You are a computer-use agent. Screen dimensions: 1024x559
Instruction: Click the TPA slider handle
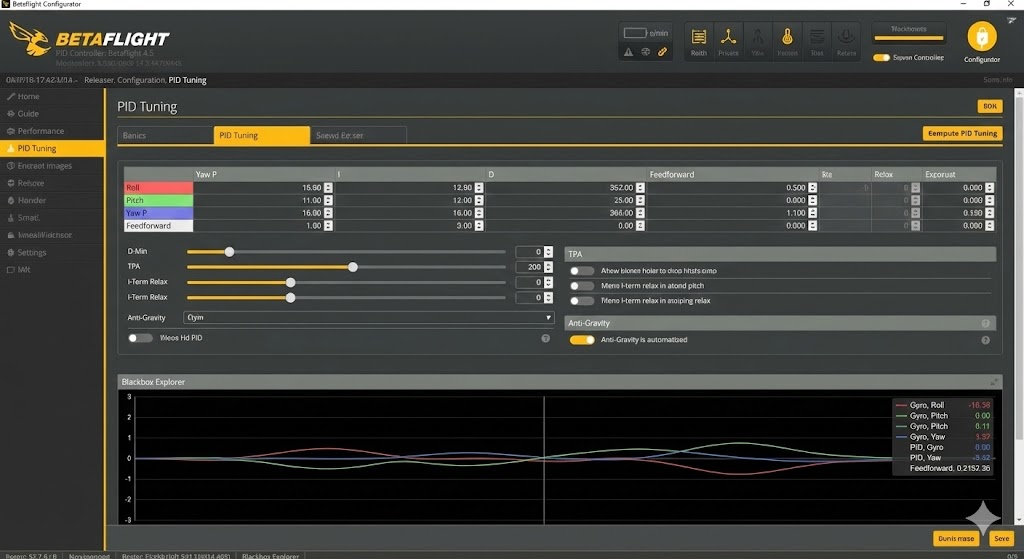point(353,266)
